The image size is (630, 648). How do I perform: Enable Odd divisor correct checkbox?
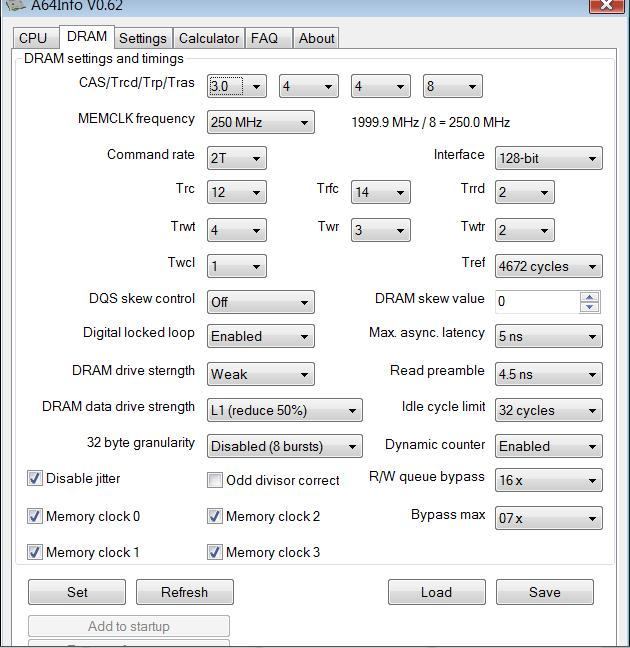click(x=215, y=480)
